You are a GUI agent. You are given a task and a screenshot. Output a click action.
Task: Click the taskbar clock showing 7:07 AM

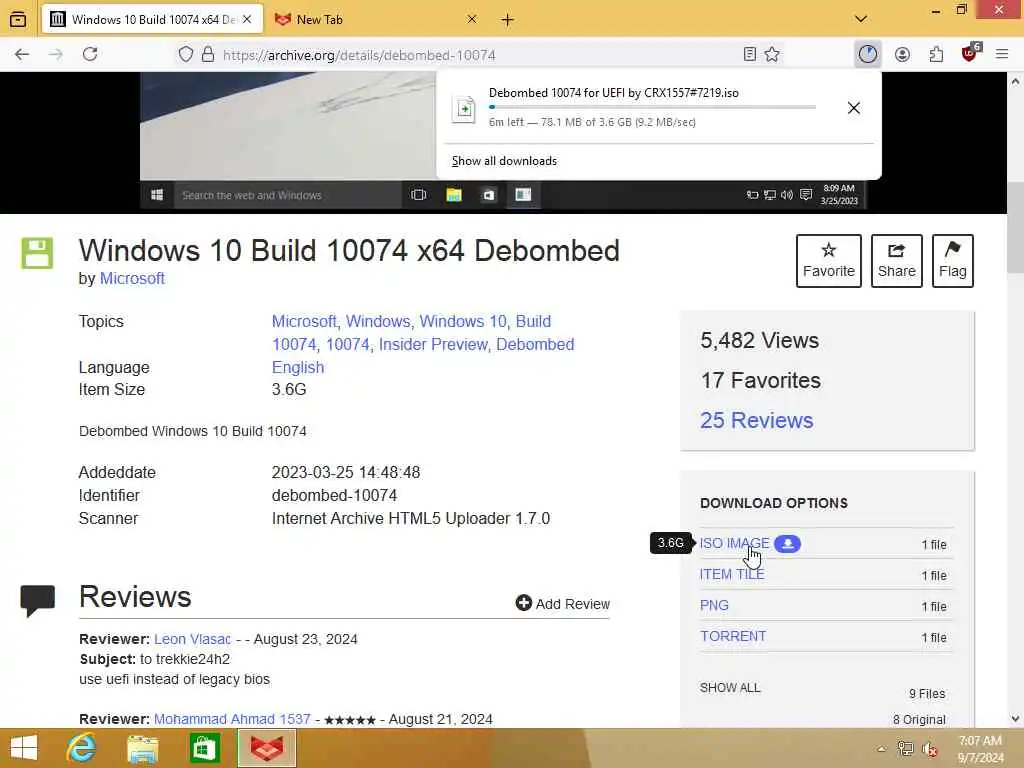(x=980, y=749)
